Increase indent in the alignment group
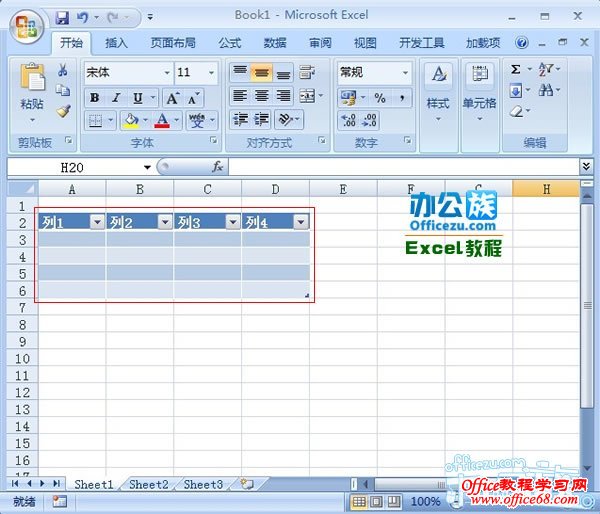This screenshot has width=600, height=514. (262, 120)
